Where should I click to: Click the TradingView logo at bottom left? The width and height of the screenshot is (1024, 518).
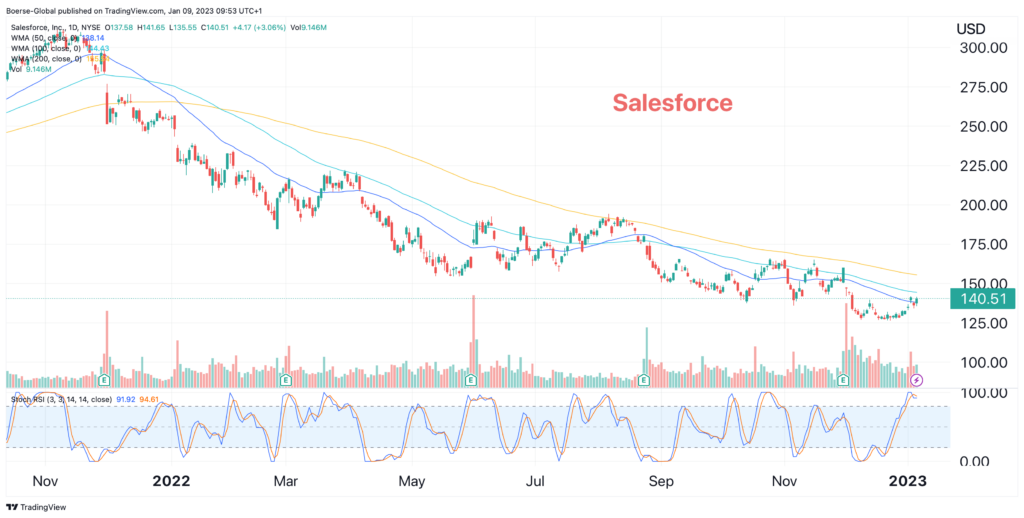point(36,508)
